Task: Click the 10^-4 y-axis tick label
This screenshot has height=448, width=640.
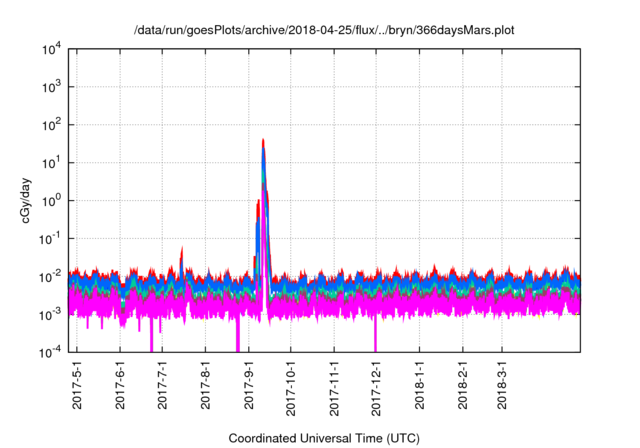Action: point(50,353)
